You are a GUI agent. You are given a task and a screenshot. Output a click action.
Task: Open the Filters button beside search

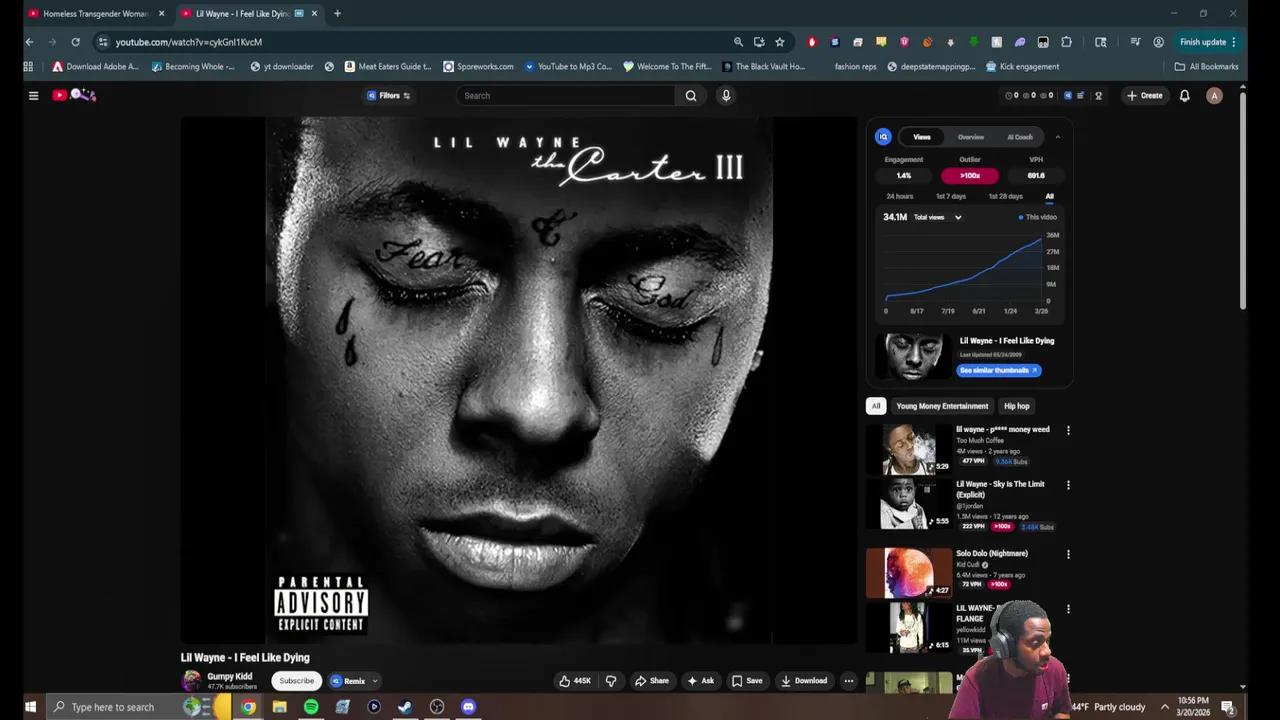[389, 96]
